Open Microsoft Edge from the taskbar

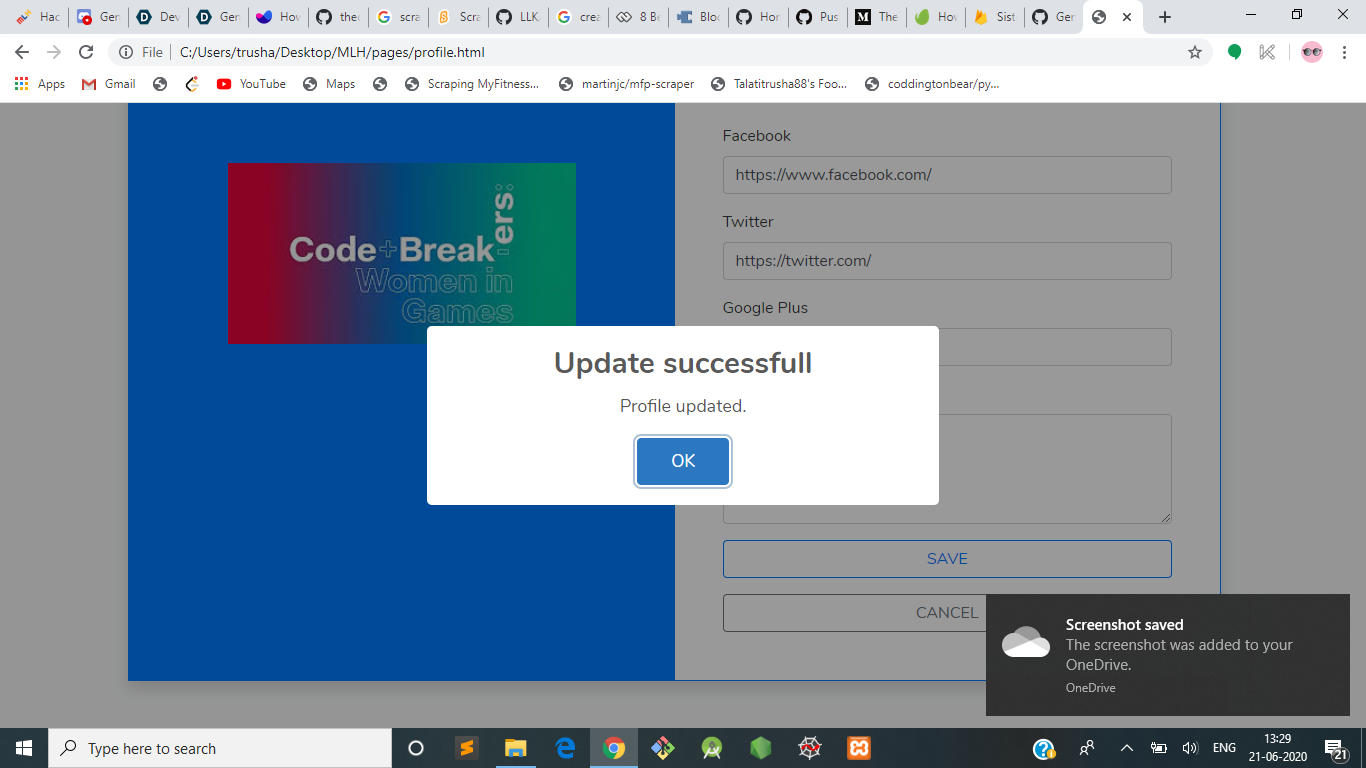coord(565,748)
